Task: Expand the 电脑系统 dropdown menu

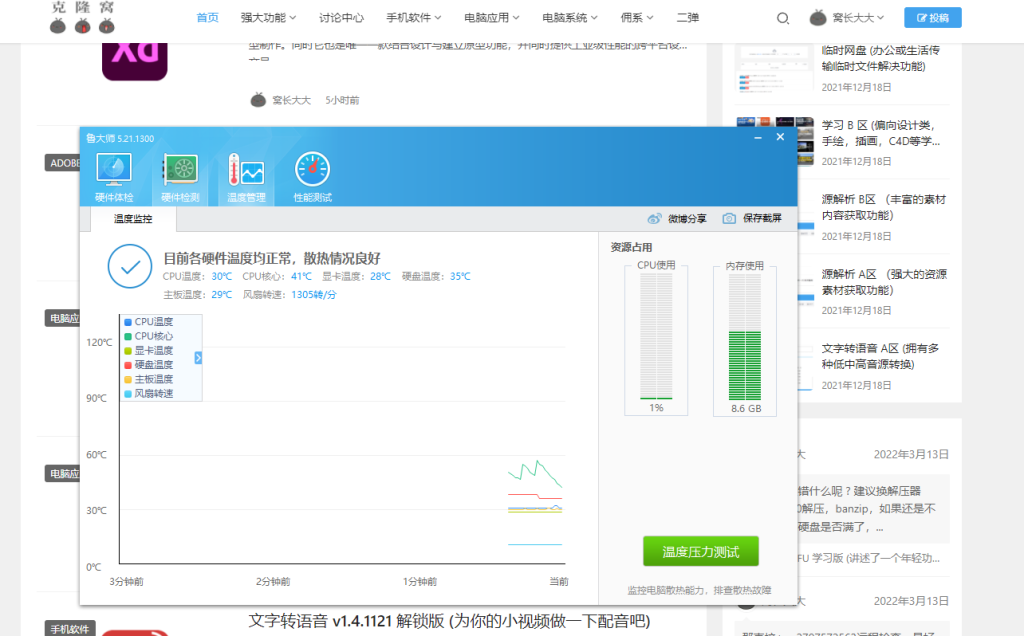Action: [570, 18]
